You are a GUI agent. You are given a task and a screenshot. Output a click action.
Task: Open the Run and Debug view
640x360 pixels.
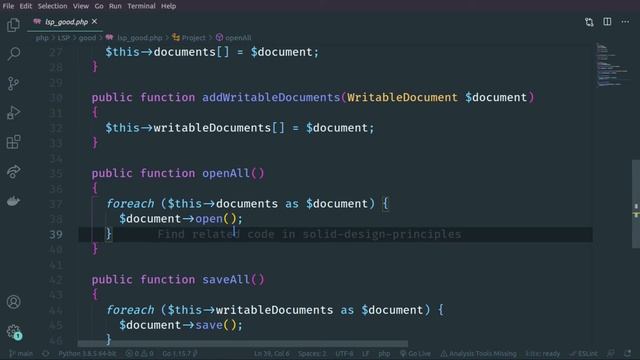[13, 113]
